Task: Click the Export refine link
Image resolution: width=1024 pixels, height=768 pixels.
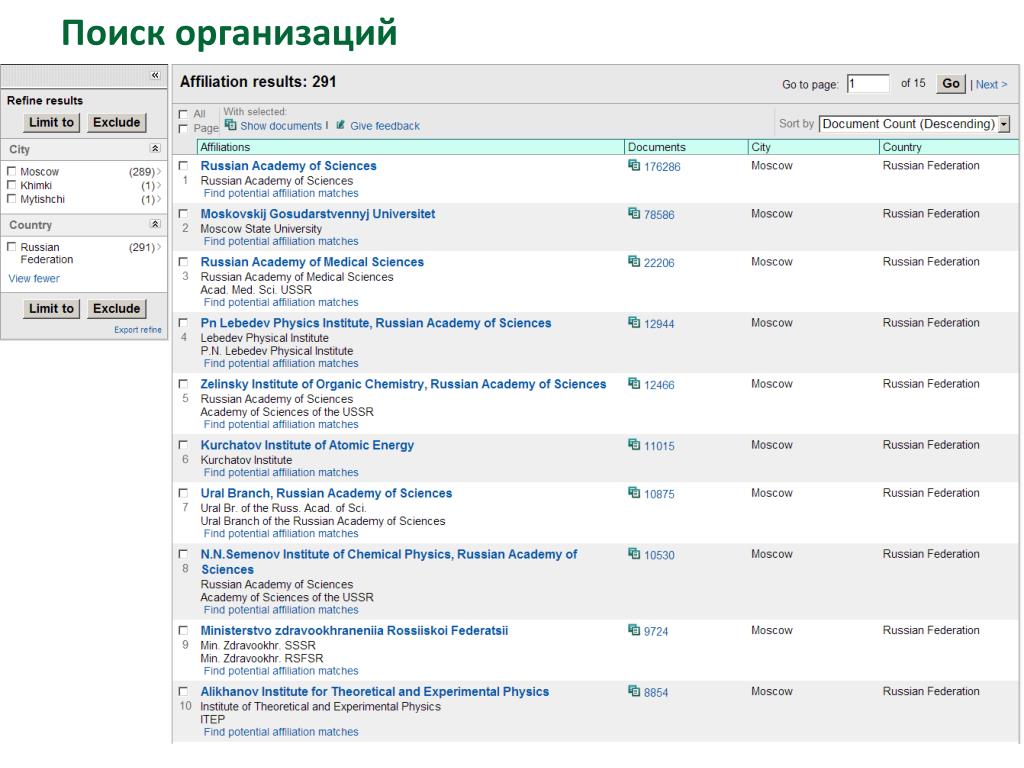Action: [x=138, y=330]
